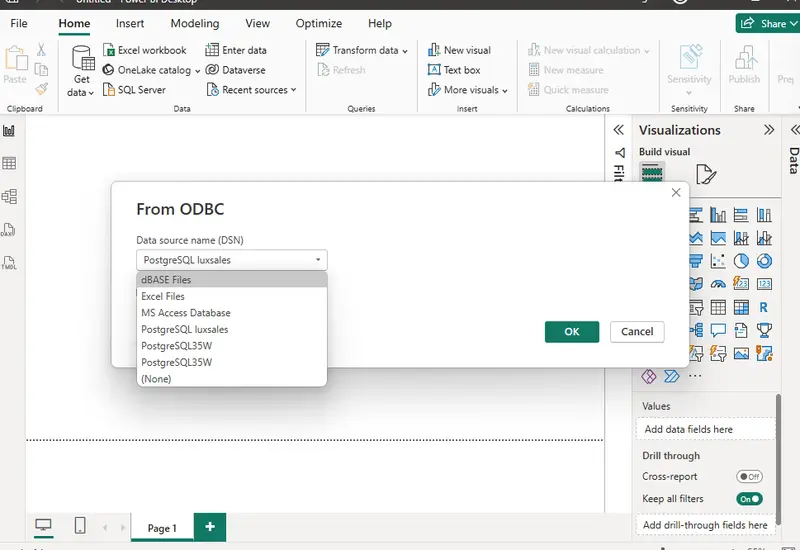Open the DAX query view icon
Image resolution: width=800 pixels, height=550 pixels.
tap(8, 230)
